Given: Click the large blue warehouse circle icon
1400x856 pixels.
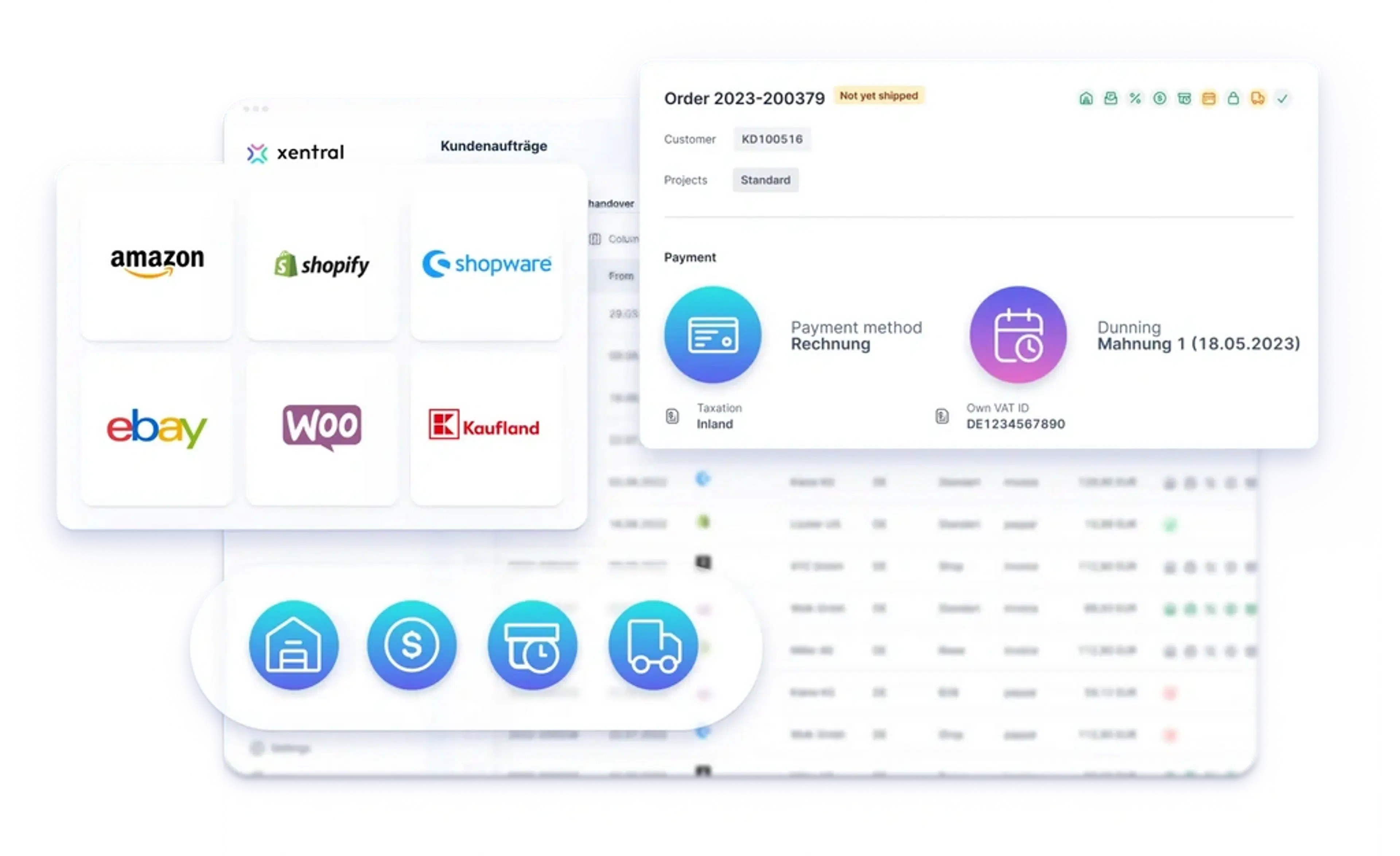Looking at the screenshot, I should (x=294, y=645).
